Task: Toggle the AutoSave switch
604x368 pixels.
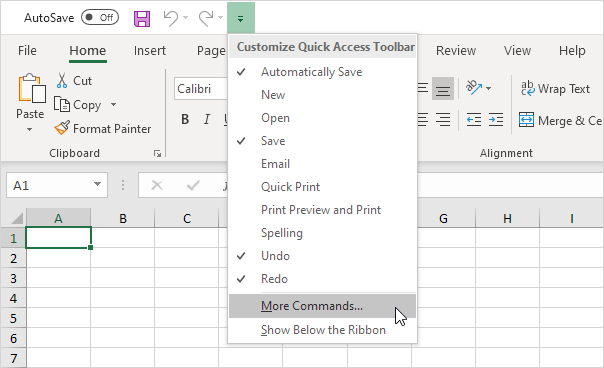Action: 100,18
